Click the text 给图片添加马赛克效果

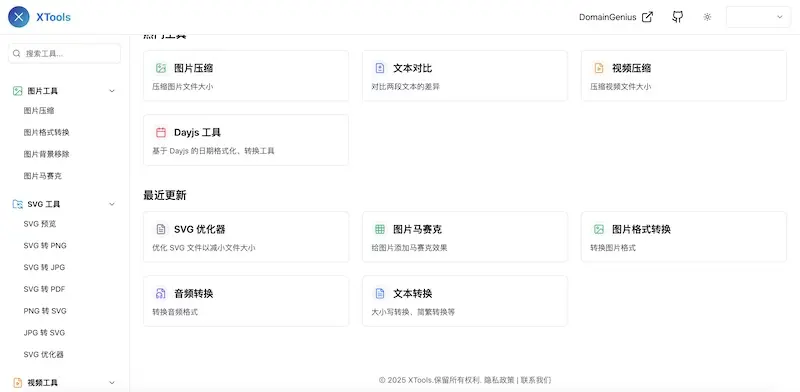coord(410,248)
